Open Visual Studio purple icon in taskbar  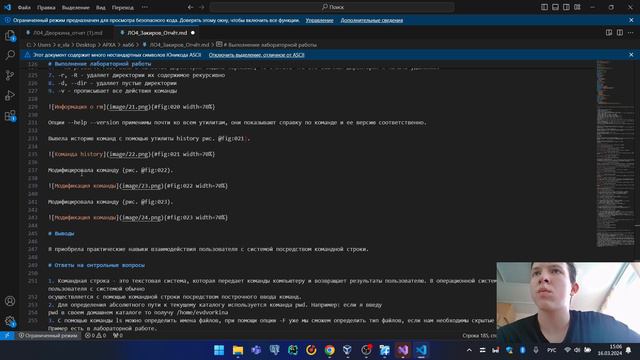coord(403,350)
